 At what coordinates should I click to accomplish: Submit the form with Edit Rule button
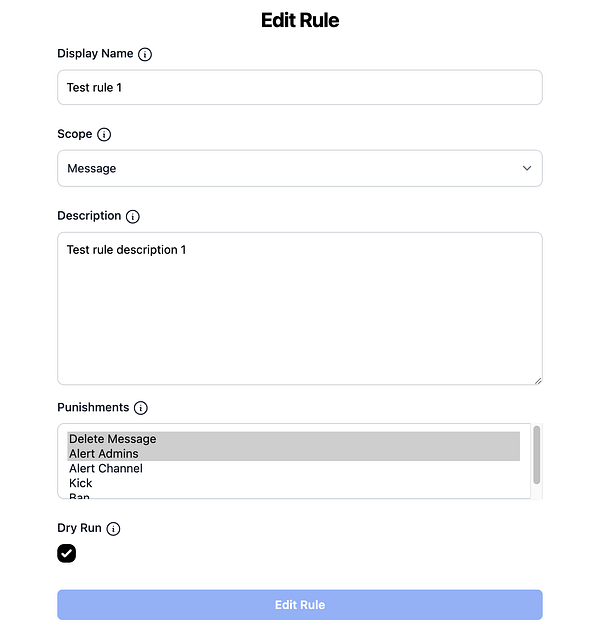(299, 605)
